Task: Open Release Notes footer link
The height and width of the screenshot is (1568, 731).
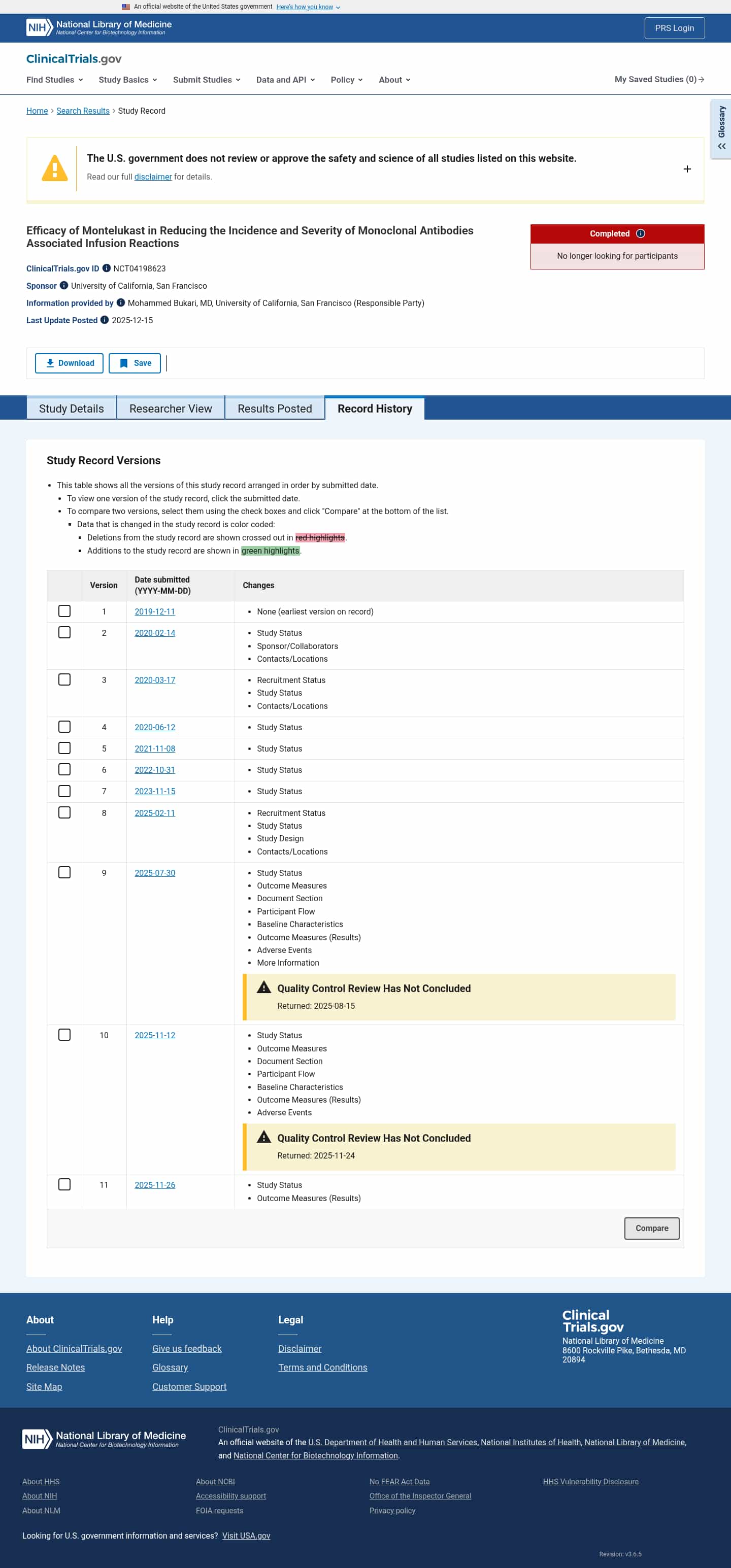Action: (x=55, y=1368)
